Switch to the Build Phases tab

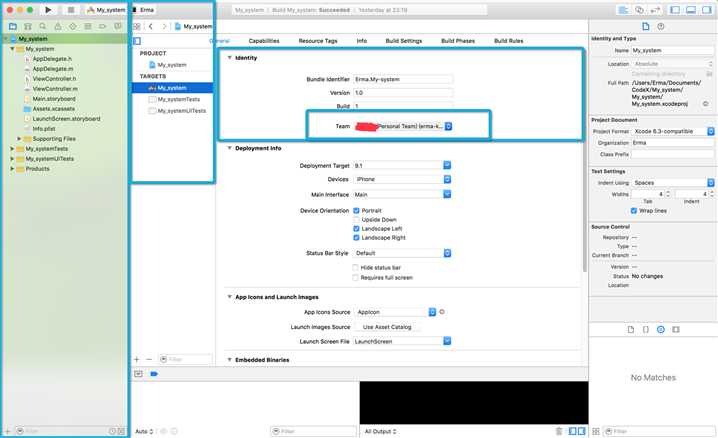coord(457,41)
